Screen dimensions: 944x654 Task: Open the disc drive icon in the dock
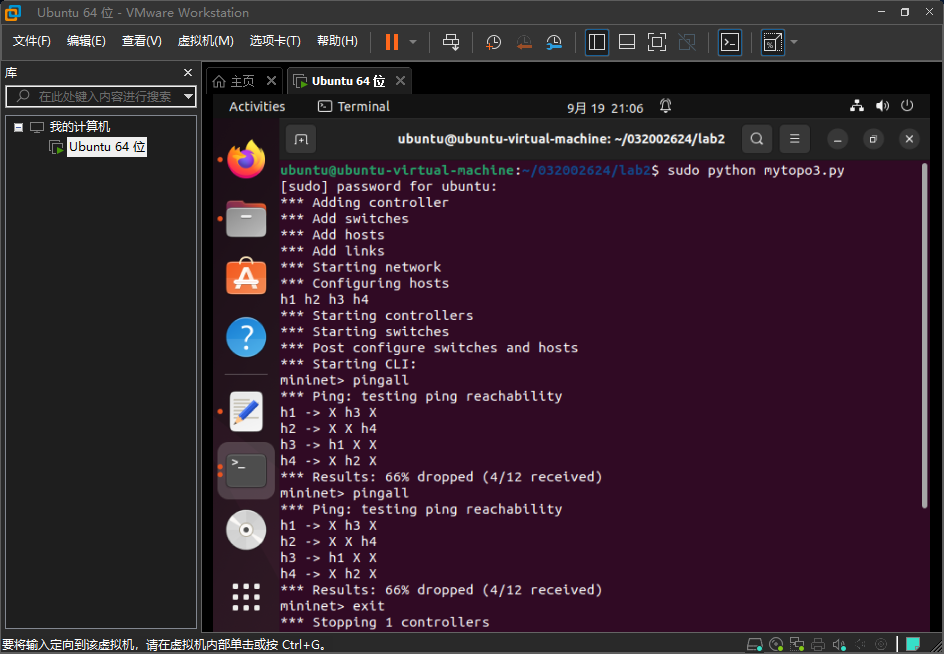[x=246, y=530]
